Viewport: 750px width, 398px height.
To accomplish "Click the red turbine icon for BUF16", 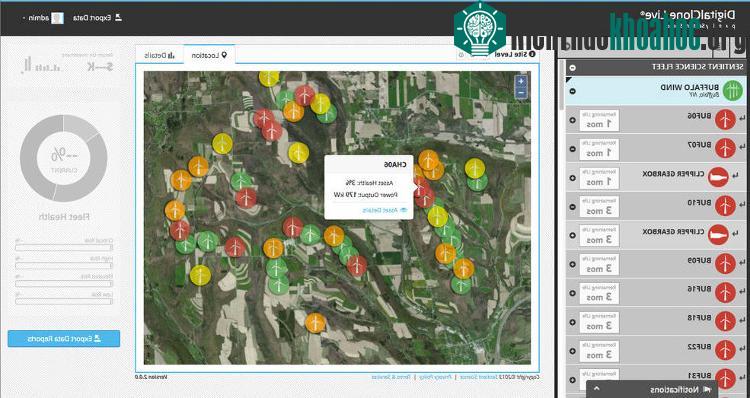I will click(x=725, y=293).
